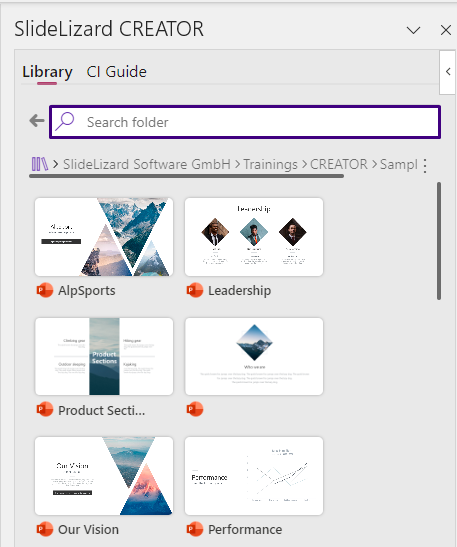The image size is (457, 547).
Task: Click PowerPoint icon below Who we are slide
Action: (195, 409)
